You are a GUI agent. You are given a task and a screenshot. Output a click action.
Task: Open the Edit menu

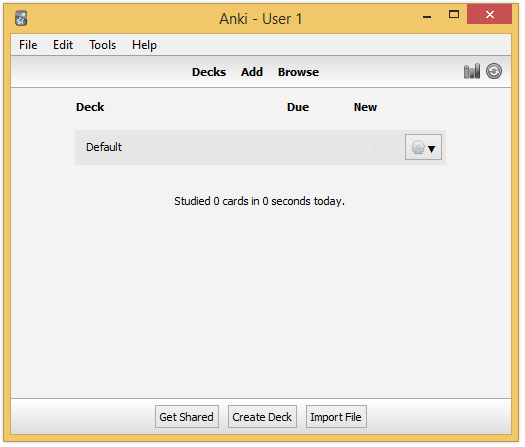pyautogui.click(x=63, y=45)
